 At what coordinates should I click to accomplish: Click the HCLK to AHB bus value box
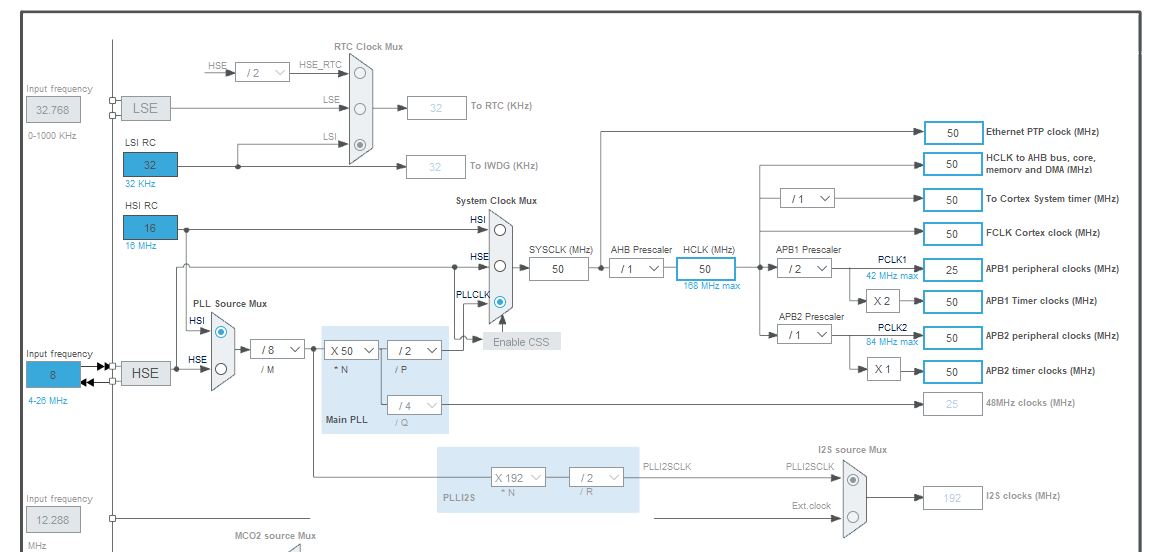tap(953, 164)
